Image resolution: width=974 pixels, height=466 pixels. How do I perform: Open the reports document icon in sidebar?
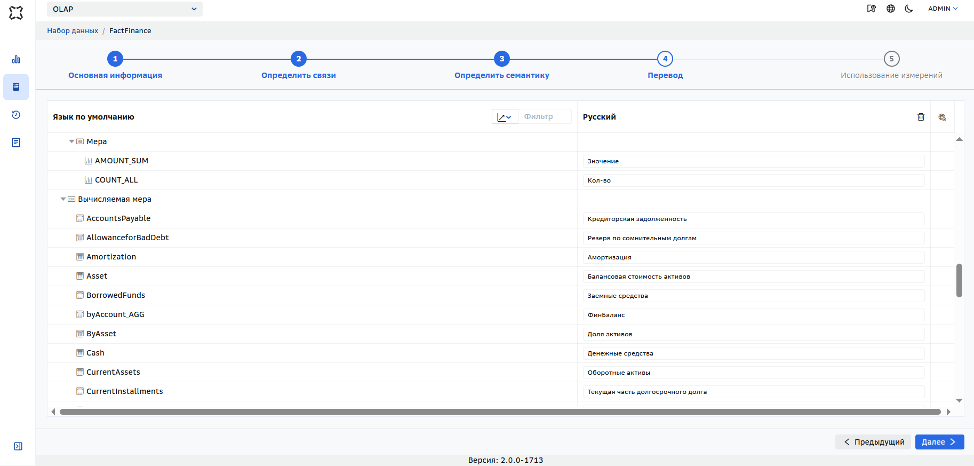16,142
